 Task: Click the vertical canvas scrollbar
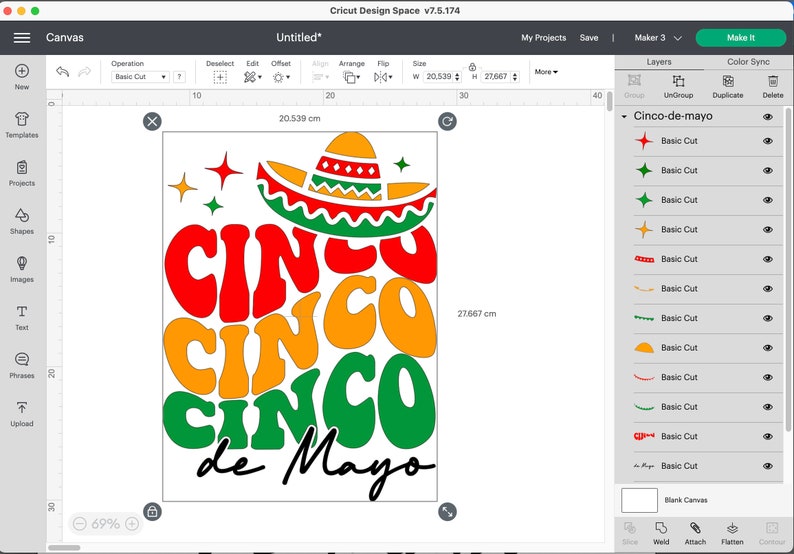pyautogui.click(x=610, y=101)
